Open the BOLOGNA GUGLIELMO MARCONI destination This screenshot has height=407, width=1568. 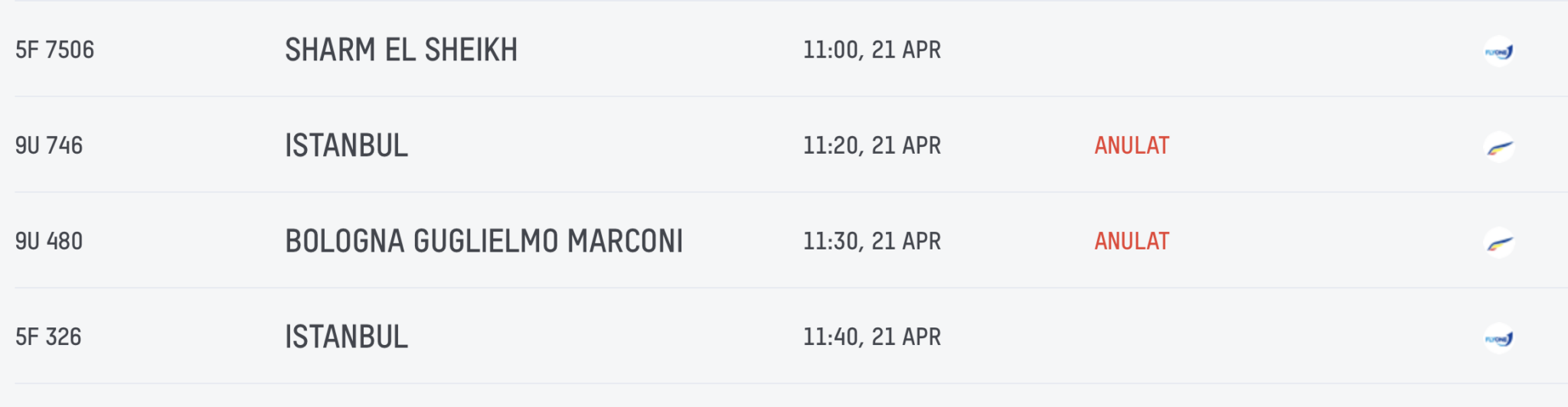pos(484,241)
